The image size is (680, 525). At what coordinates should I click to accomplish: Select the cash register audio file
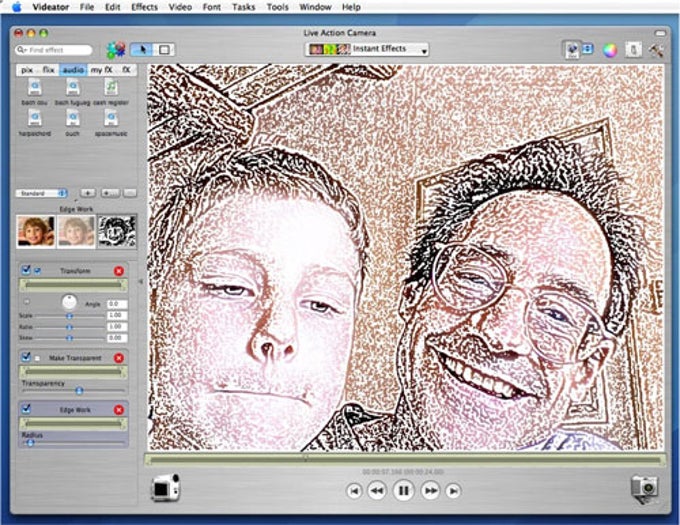(111, 88)
